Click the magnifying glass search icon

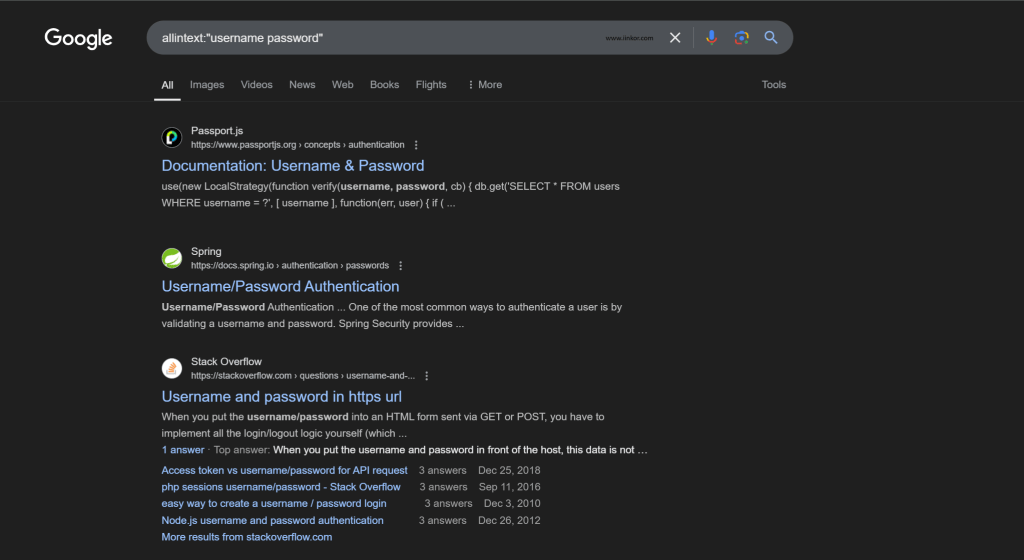(x=771, y=38)
